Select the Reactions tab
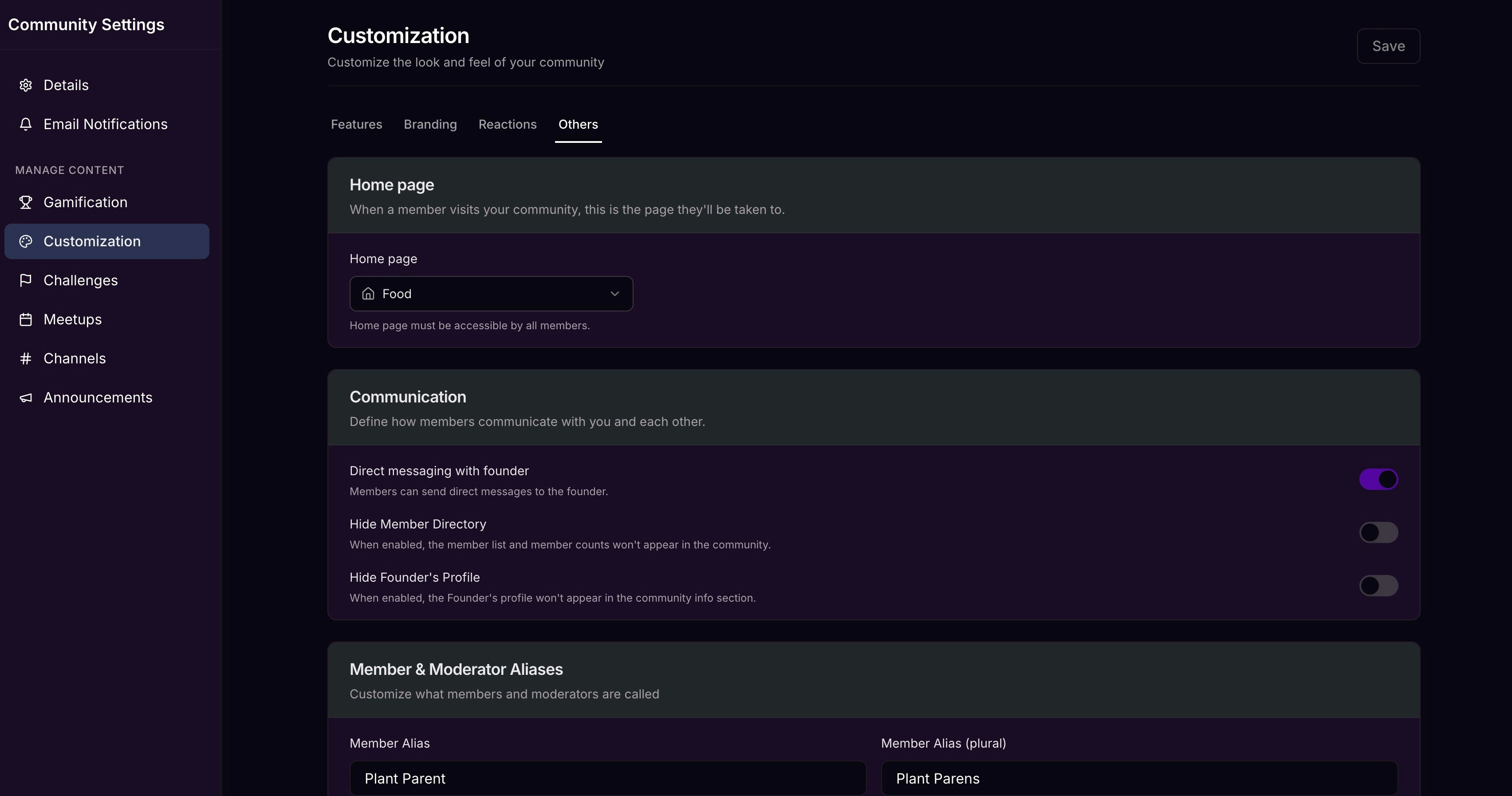The width and height of the screenshot is (1512, 796). tap(507, 124)
